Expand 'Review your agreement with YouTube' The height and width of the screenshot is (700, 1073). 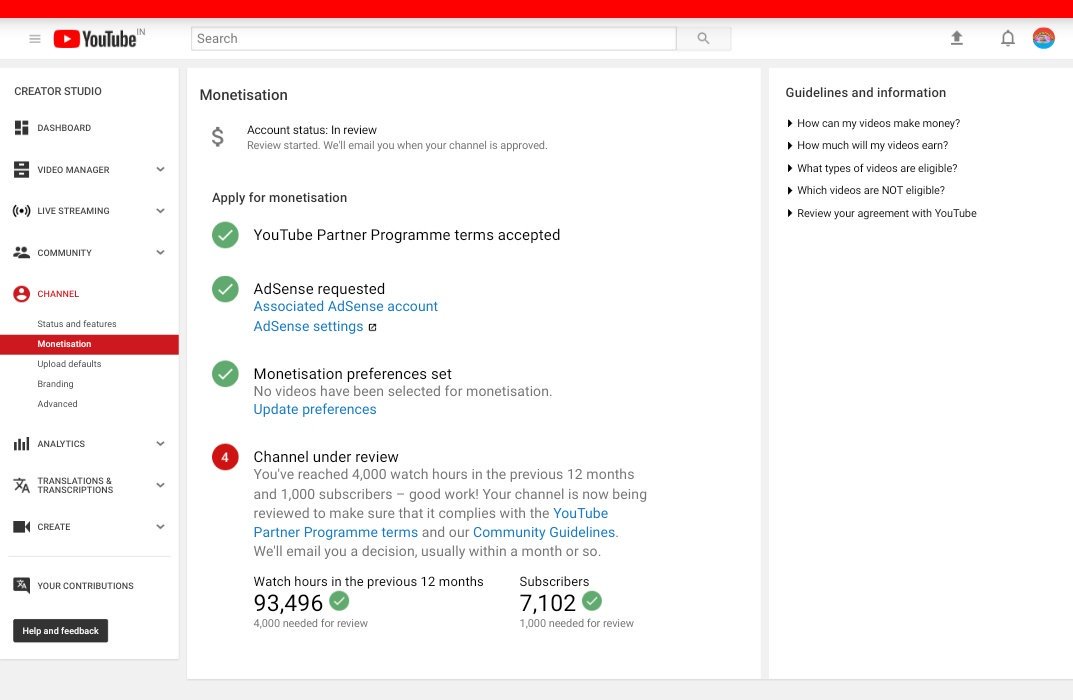point(881,213)
